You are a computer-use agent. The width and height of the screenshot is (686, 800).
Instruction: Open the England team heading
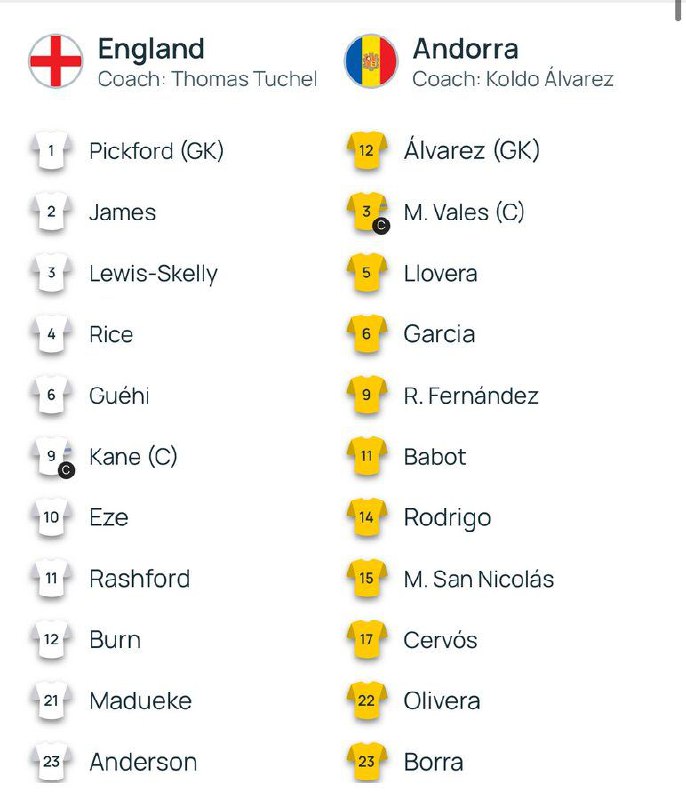pos(151,49)
